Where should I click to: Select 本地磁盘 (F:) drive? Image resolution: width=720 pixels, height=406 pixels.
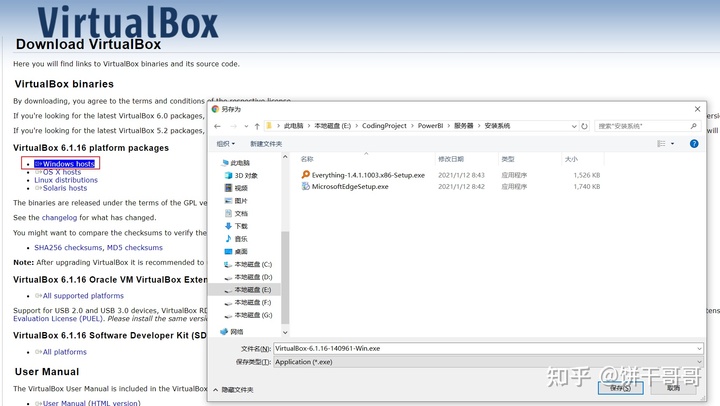tap(248, 302)
